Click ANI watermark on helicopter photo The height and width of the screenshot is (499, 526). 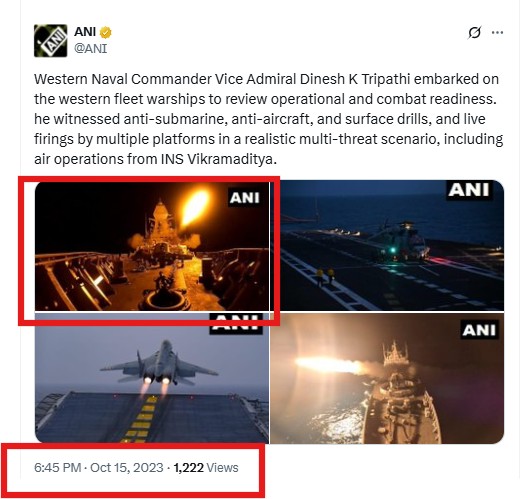point(469,190)
